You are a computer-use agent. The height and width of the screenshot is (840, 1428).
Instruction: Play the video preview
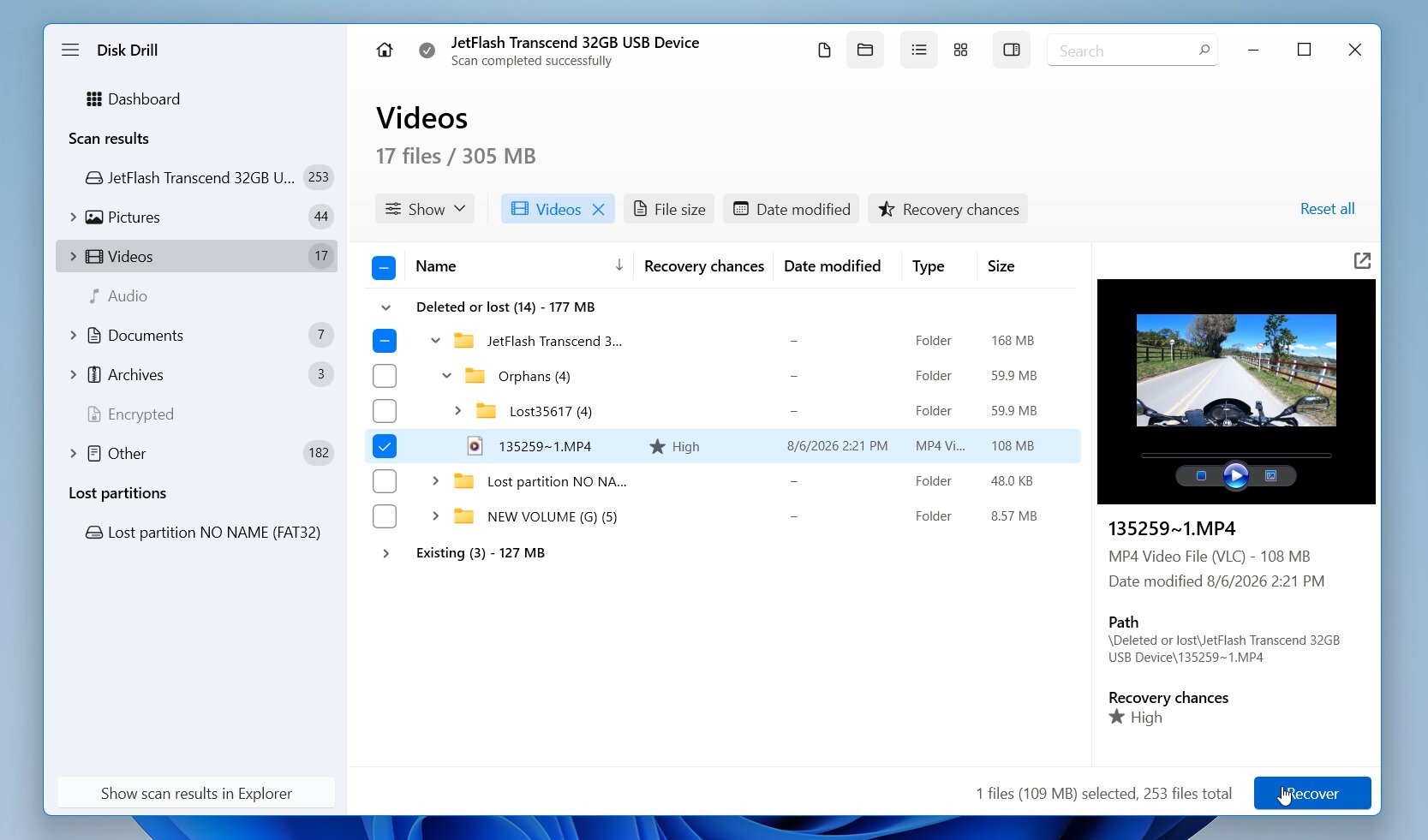(x=1235, y=475)
